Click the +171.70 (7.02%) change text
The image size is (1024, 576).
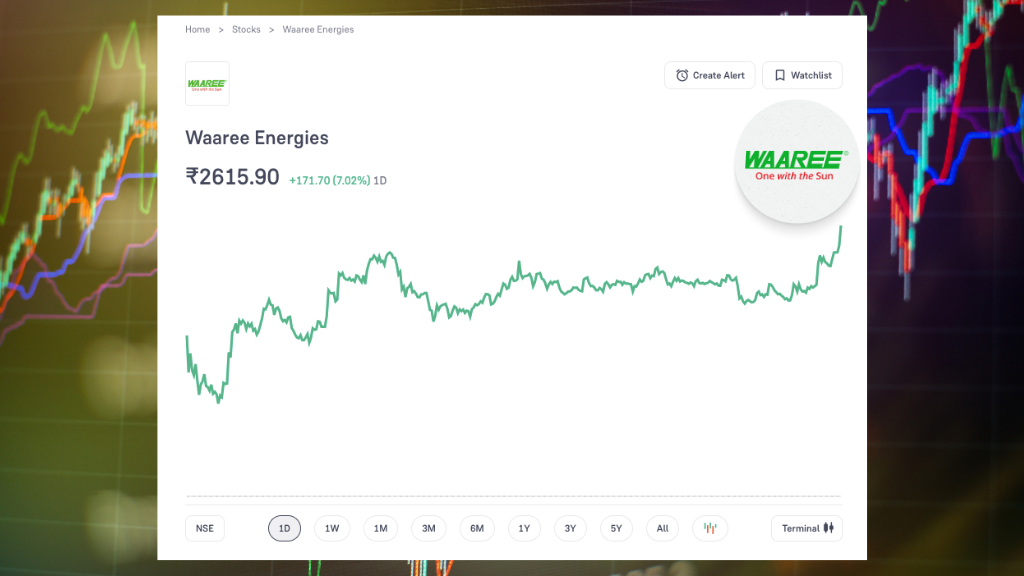330,180
